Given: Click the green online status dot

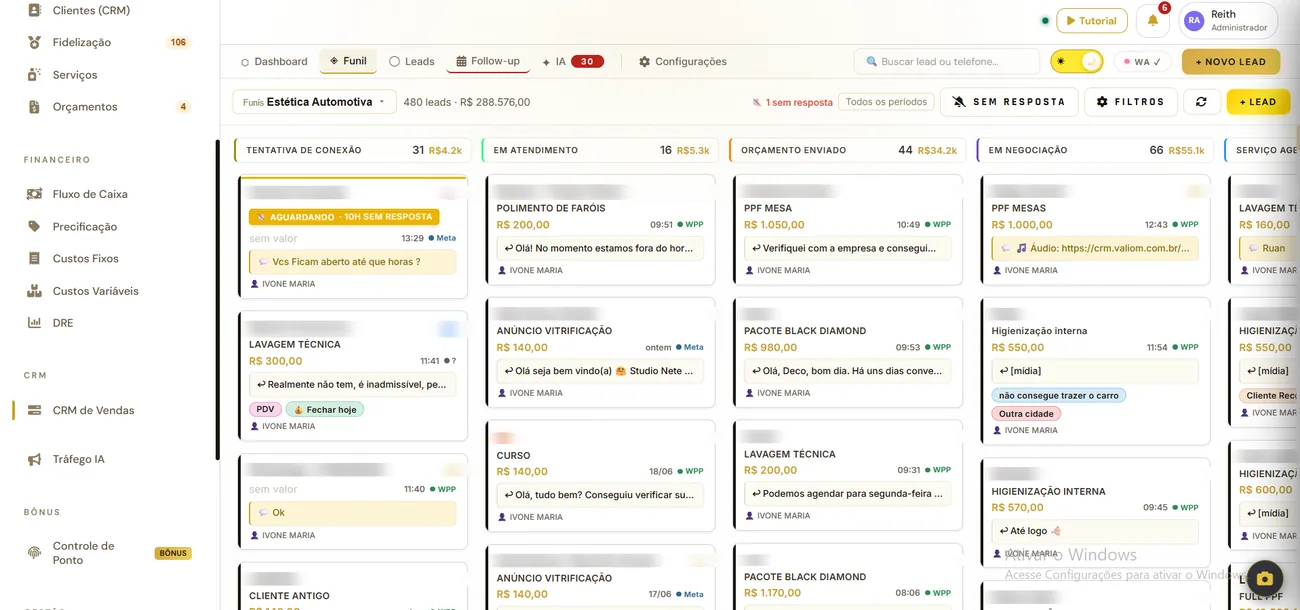Looking at the screenshot, I should coord(1045,20).
